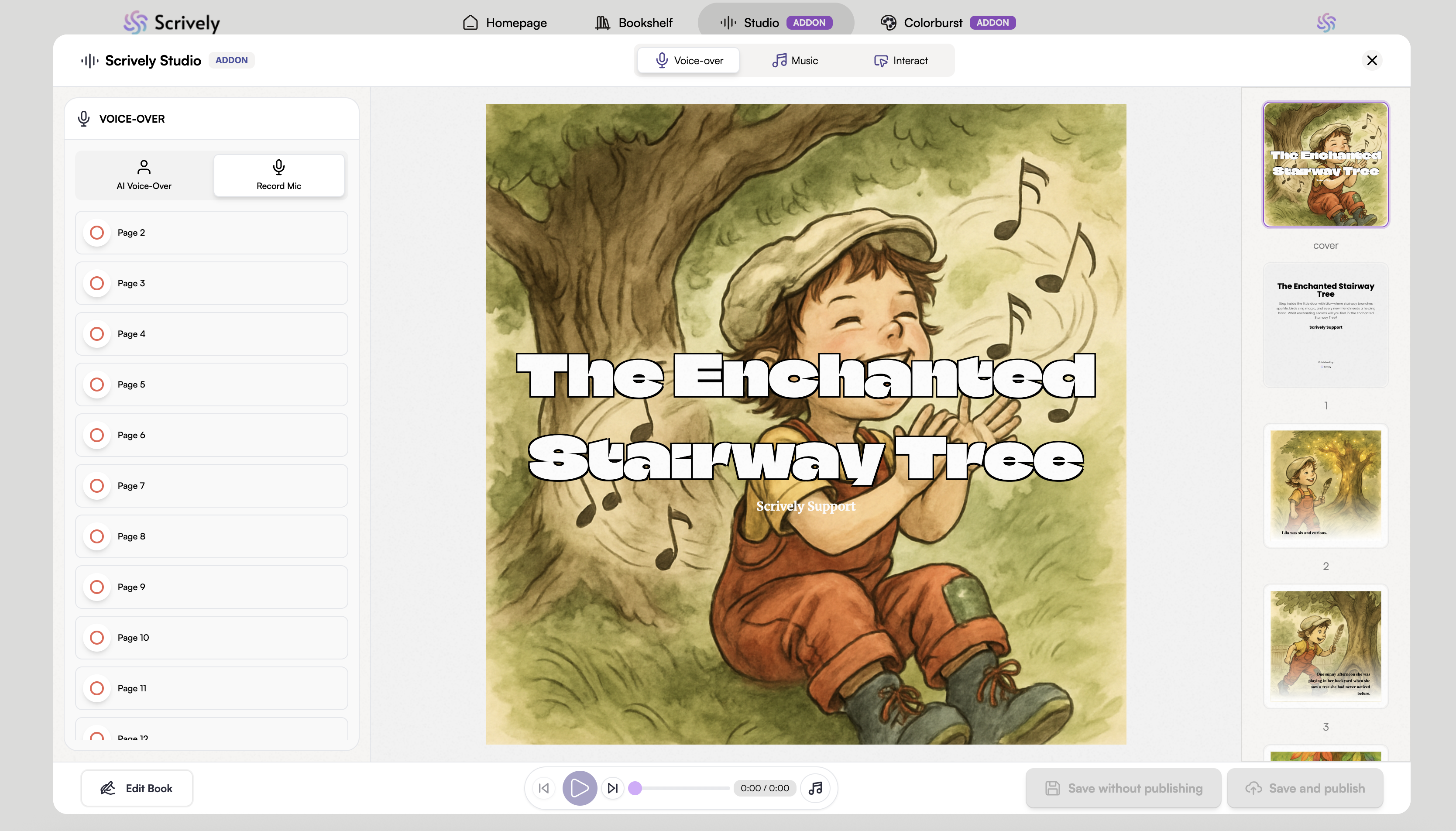Go to the Bookshelf
This screenshot has height=831, width=1456.
(x=634, y=23)
